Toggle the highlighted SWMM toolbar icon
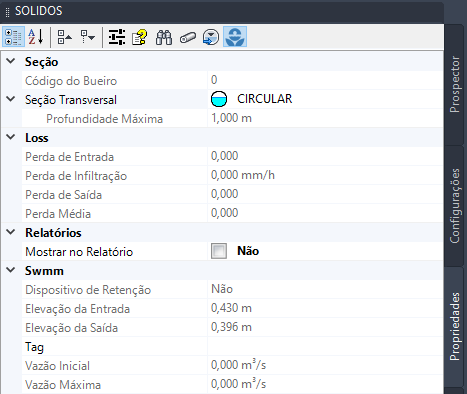 pyautogui.click(x=235, y=37)
